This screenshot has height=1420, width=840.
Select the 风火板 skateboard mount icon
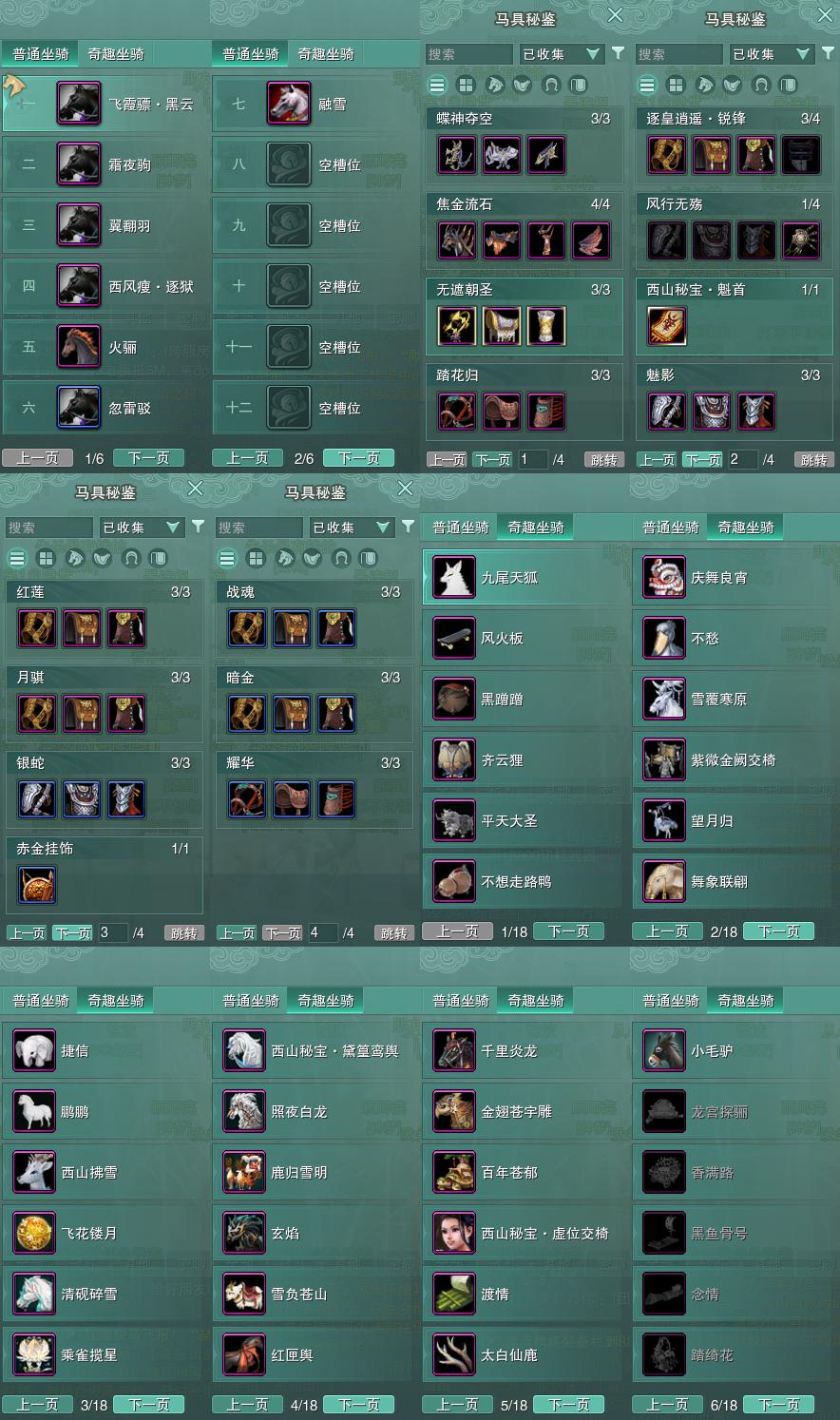coord(453,639)
